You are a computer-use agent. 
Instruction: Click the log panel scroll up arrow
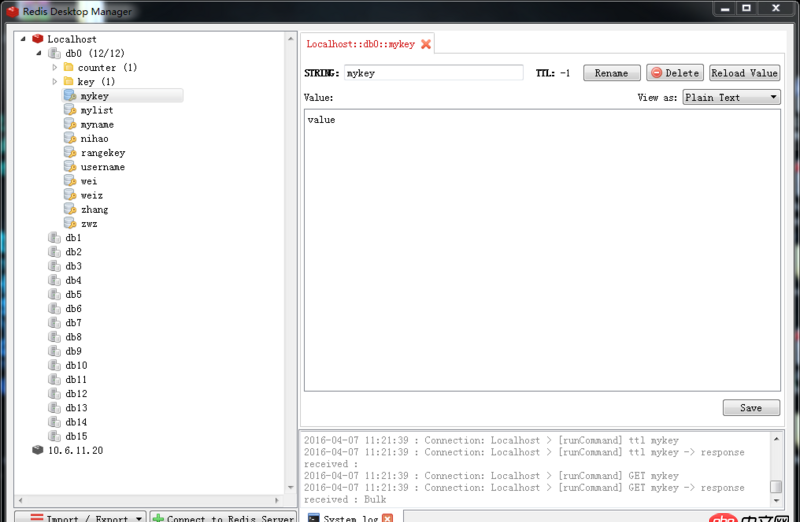pyautogui.click(x=776, y=439)
